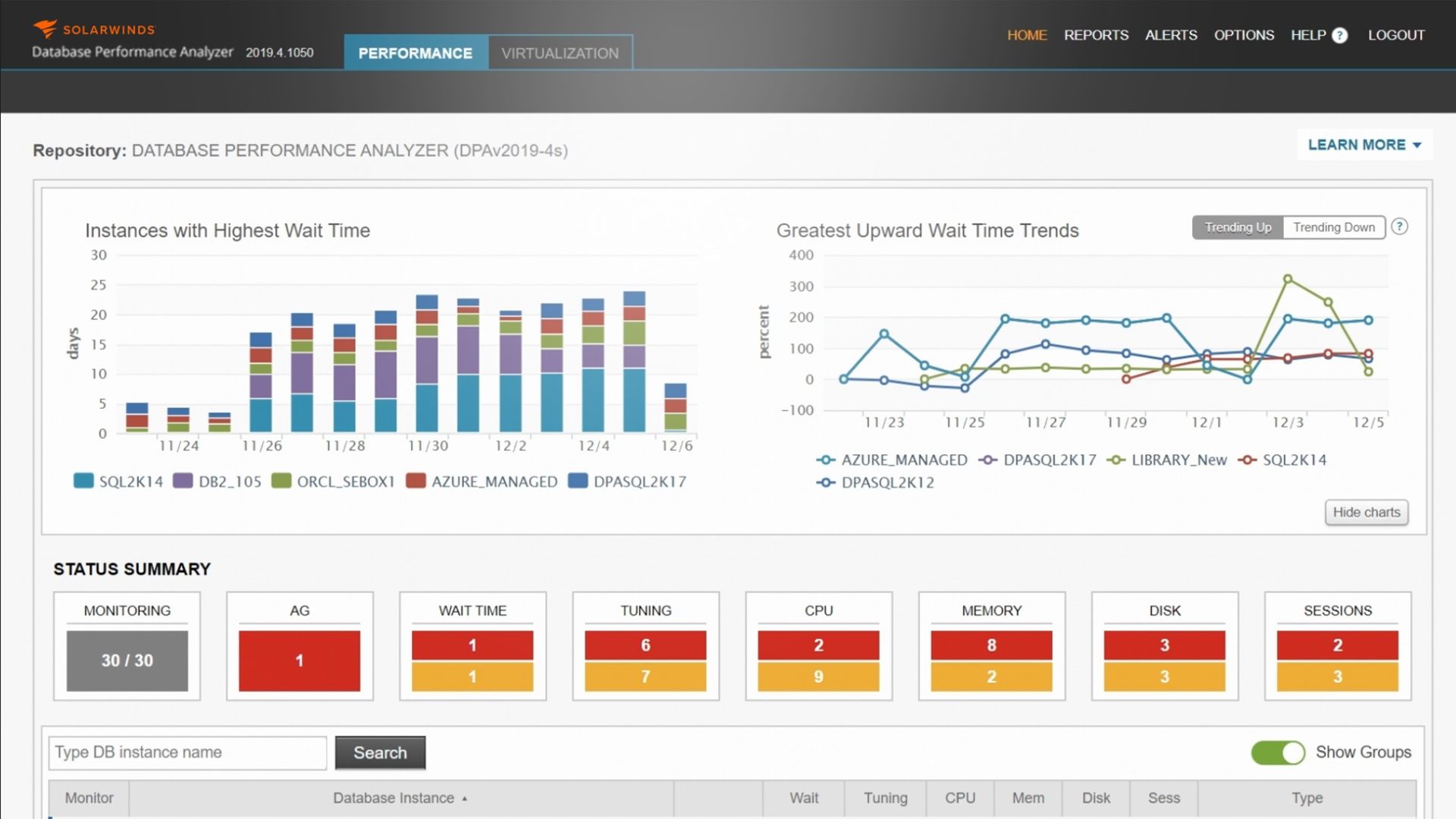The image size is (1456, 819).
Task: Click the Database Instance sort arrow
Action: [x=465, y=799]
